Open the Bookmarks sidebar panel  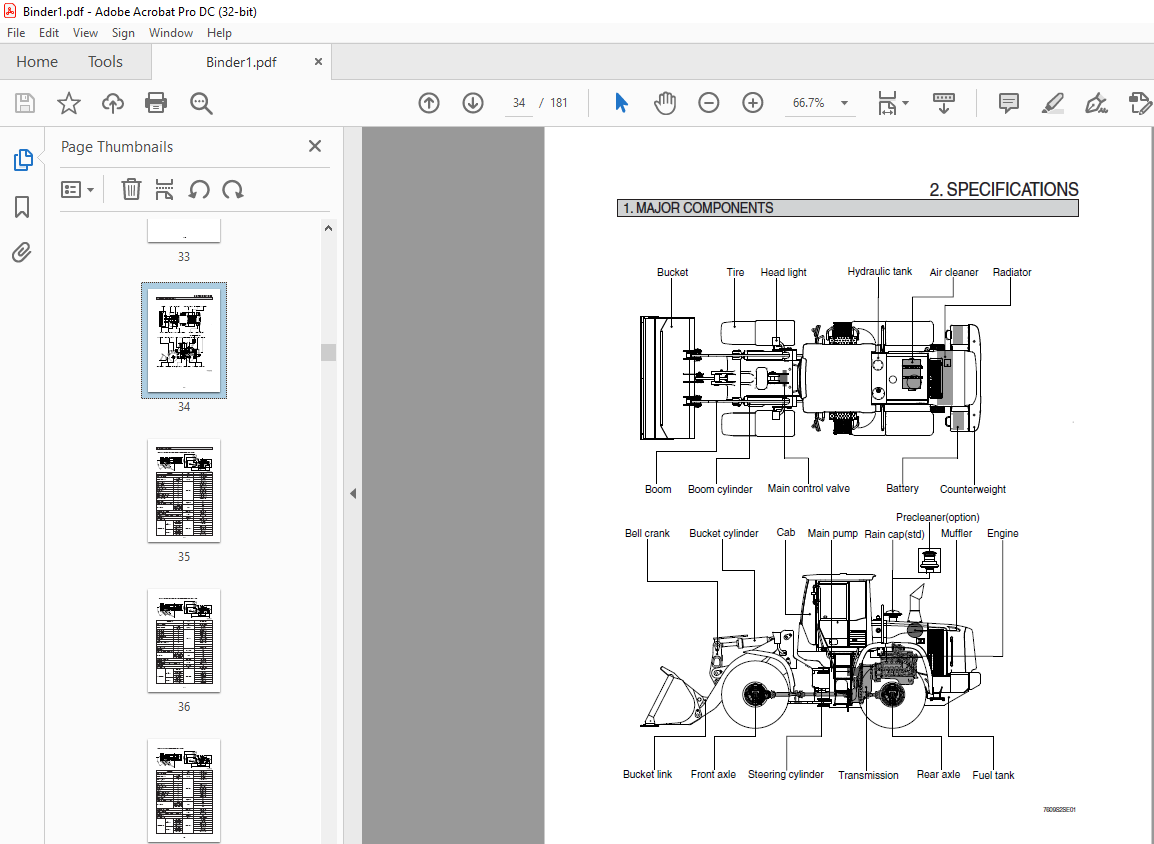coord(22,207)
